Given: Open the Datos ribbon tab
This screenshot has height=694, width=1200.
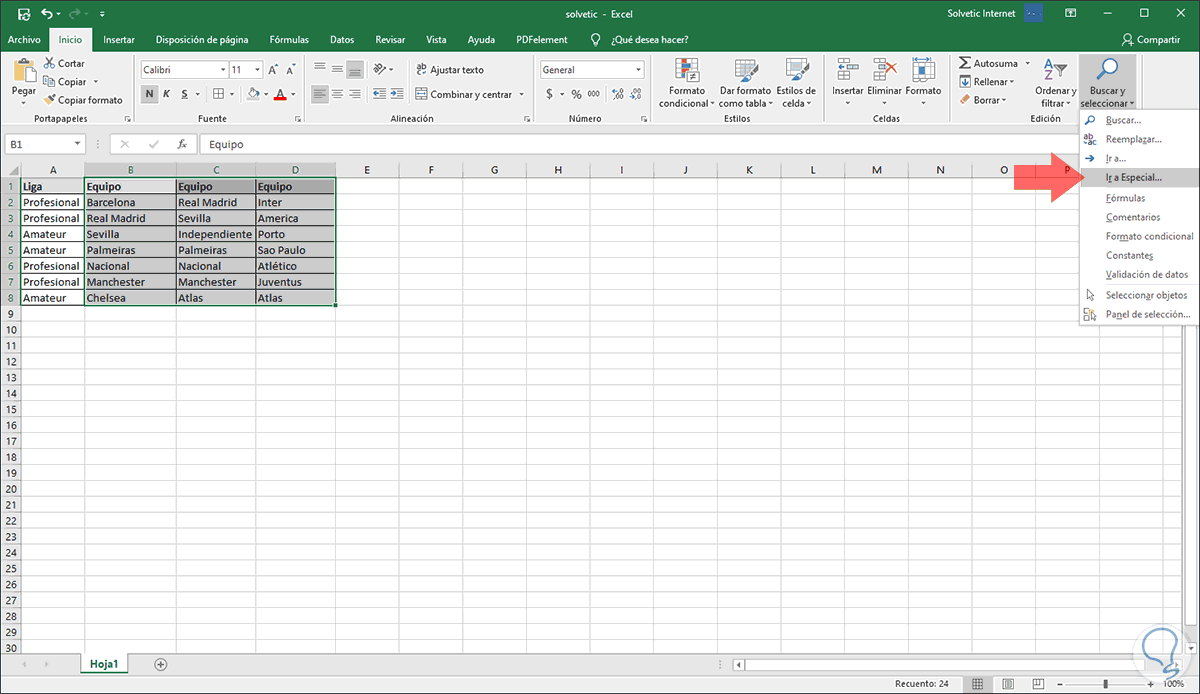Looking at the screenshot, I should pos(342,40).
